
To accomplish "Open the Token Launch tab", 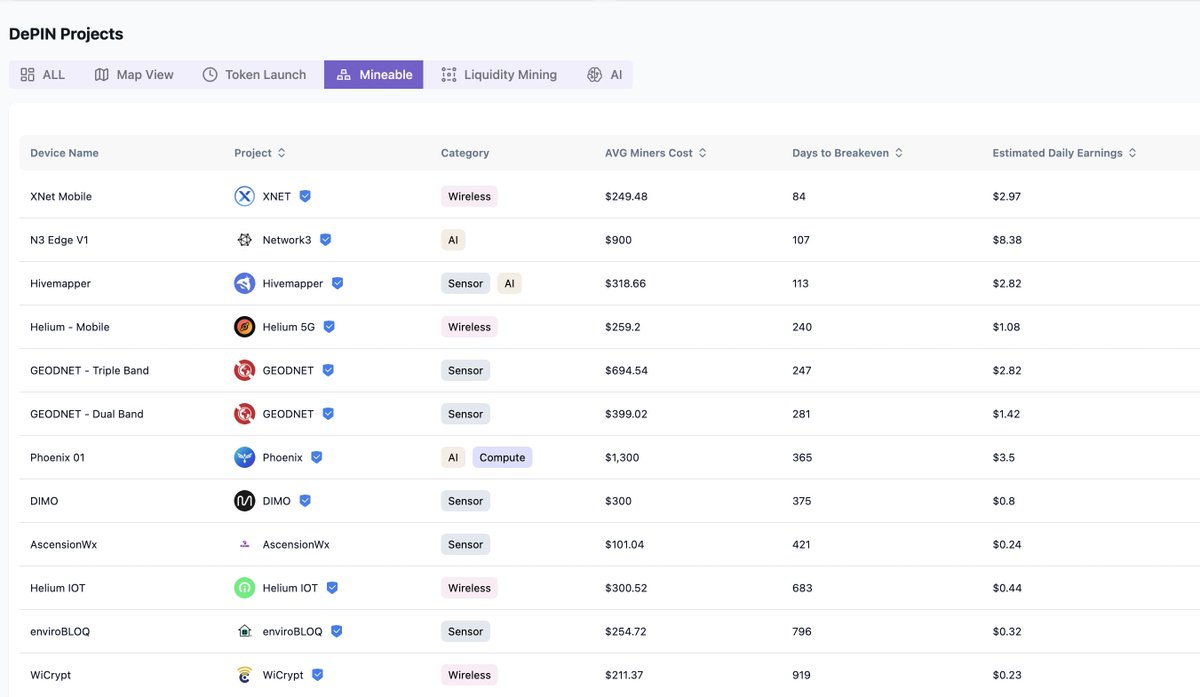I will tap(254, 75).
